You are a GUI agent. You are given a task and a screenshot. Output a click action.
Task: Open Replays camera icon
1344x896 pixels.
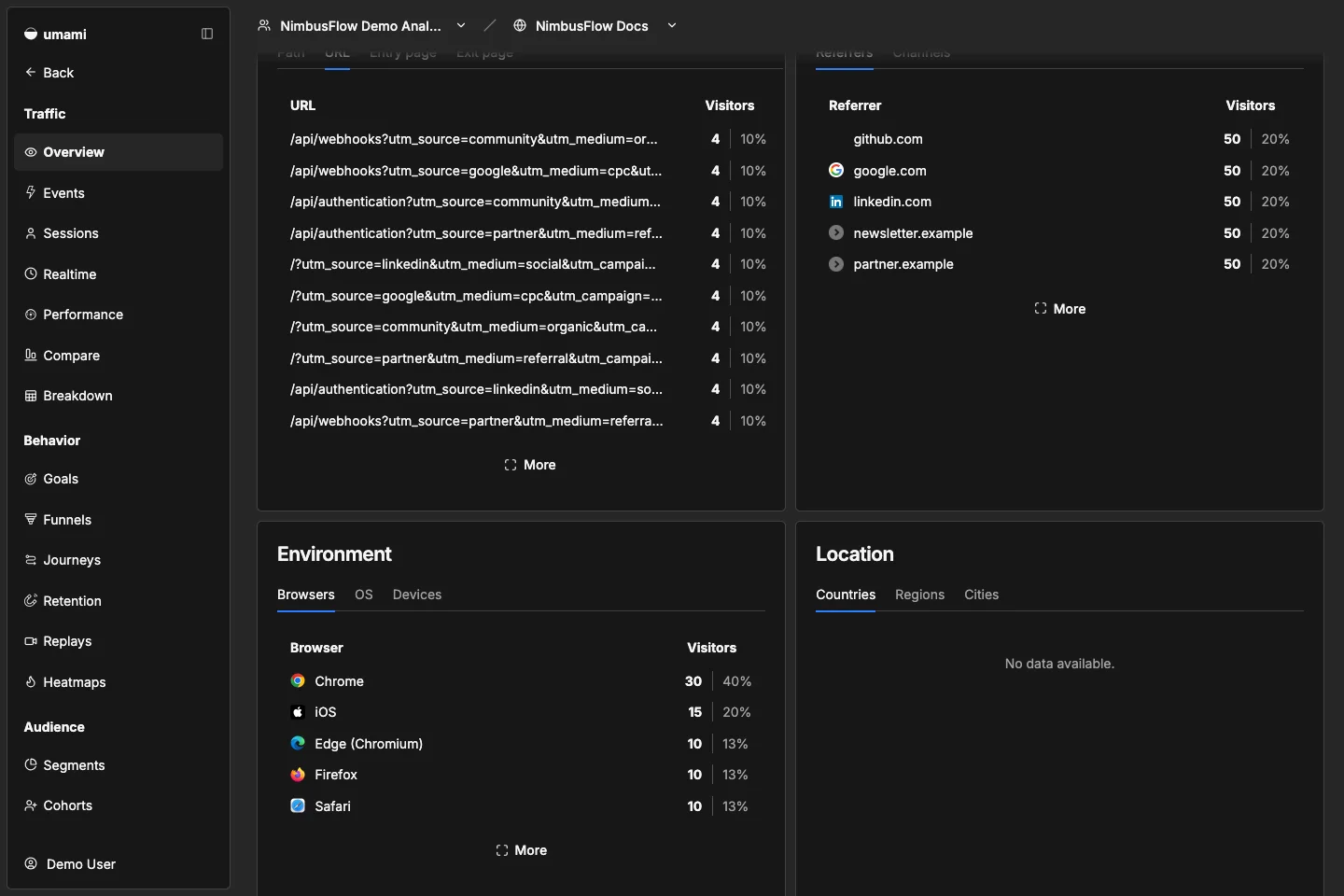click(x=31, y=641)
